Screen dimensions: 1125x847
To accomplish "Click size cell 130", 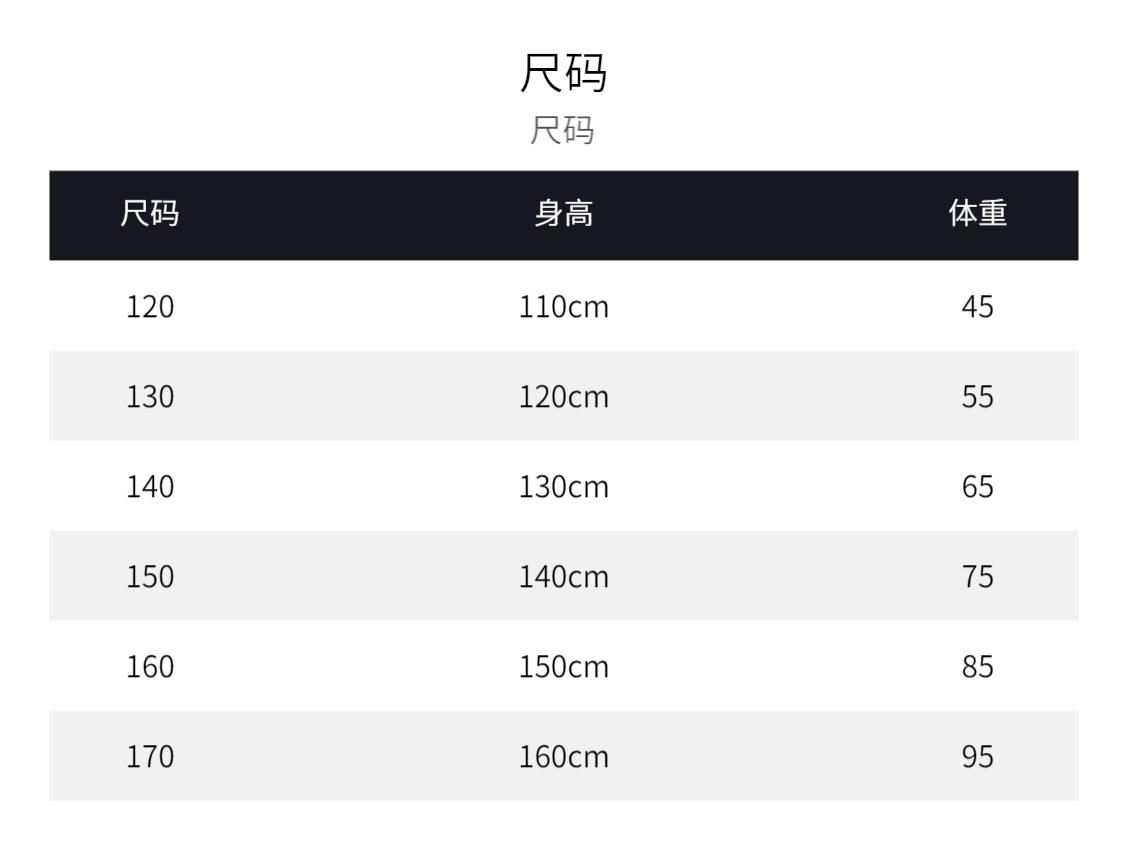I will 150,397.
